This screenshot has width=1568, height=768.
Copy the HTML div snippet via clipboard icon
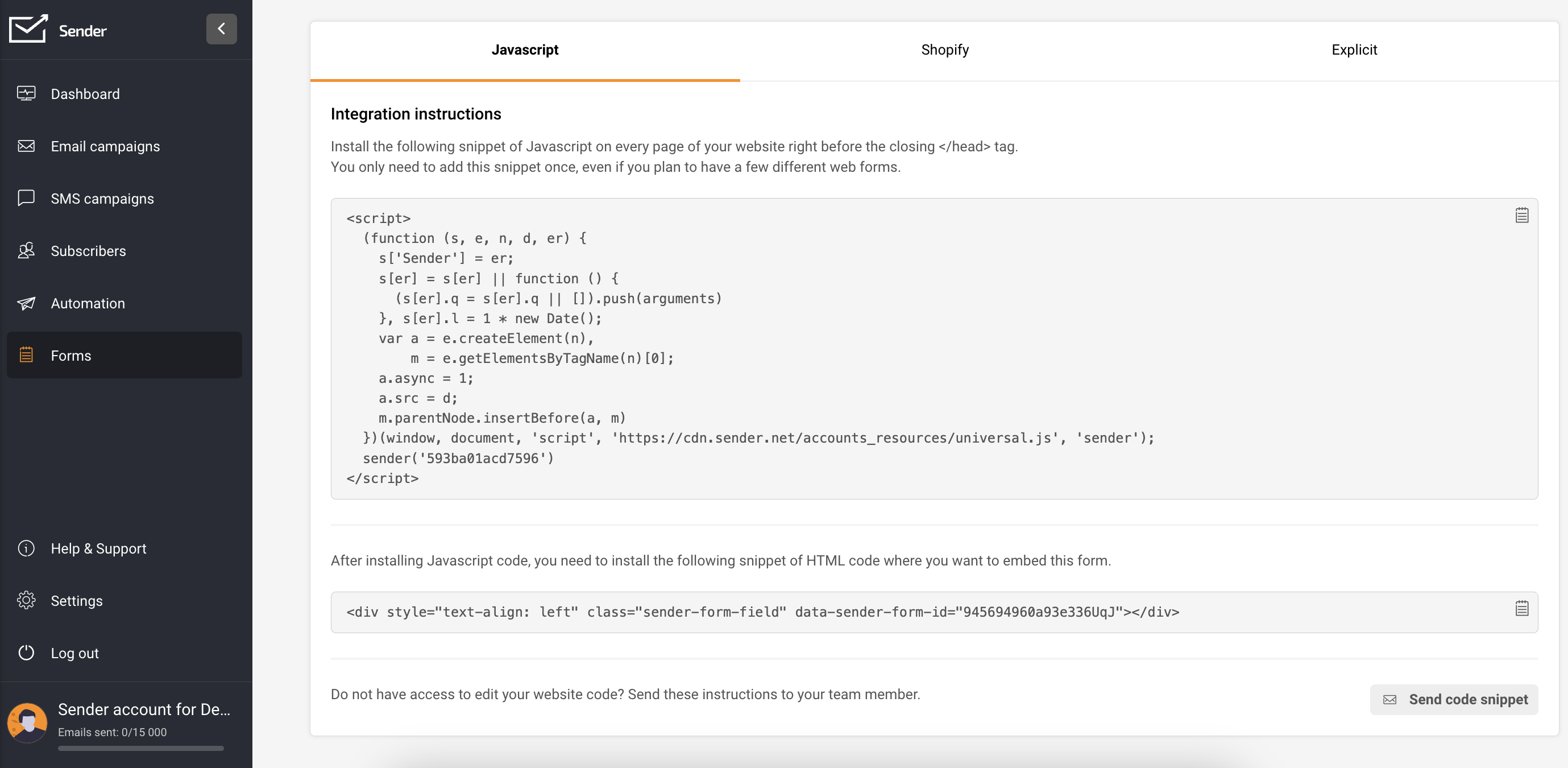click(1521, 609)
